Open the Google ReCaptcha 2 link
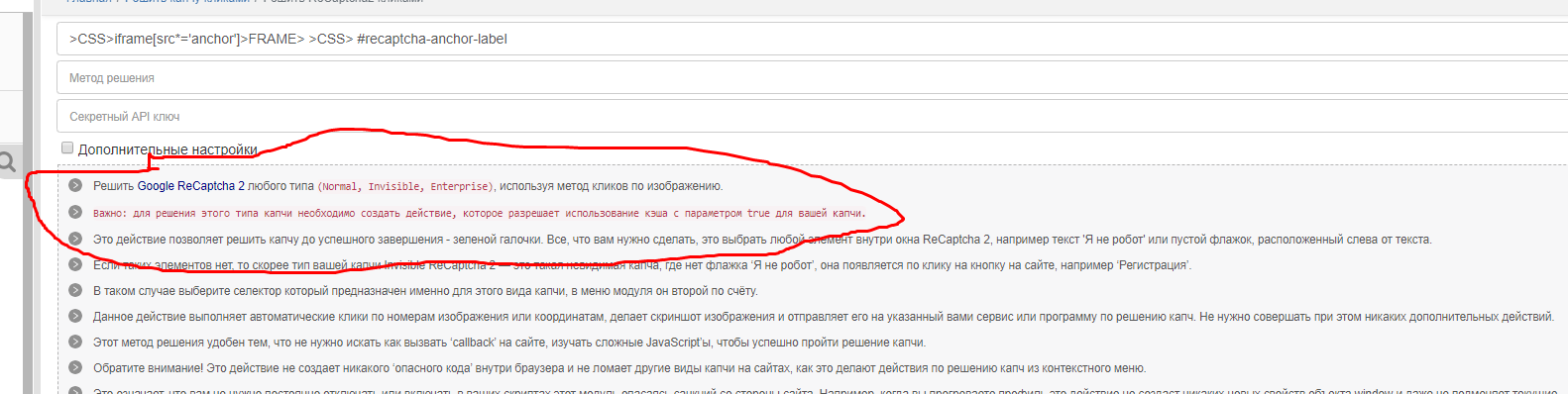The width and height of the screenshot is (1568, 394). point(190,186)
